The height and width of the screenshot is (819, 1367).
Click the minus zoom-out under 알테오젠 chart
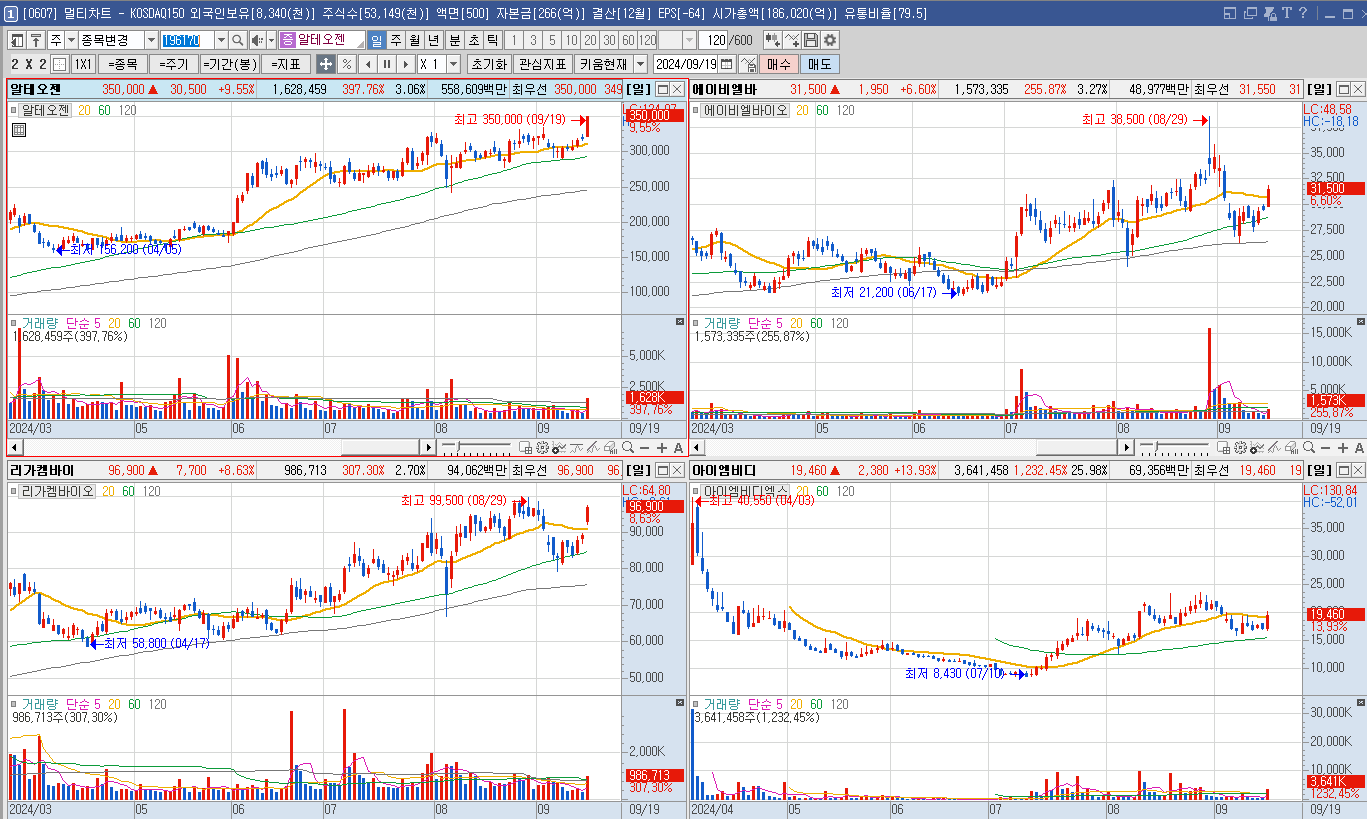pos(645,447)
